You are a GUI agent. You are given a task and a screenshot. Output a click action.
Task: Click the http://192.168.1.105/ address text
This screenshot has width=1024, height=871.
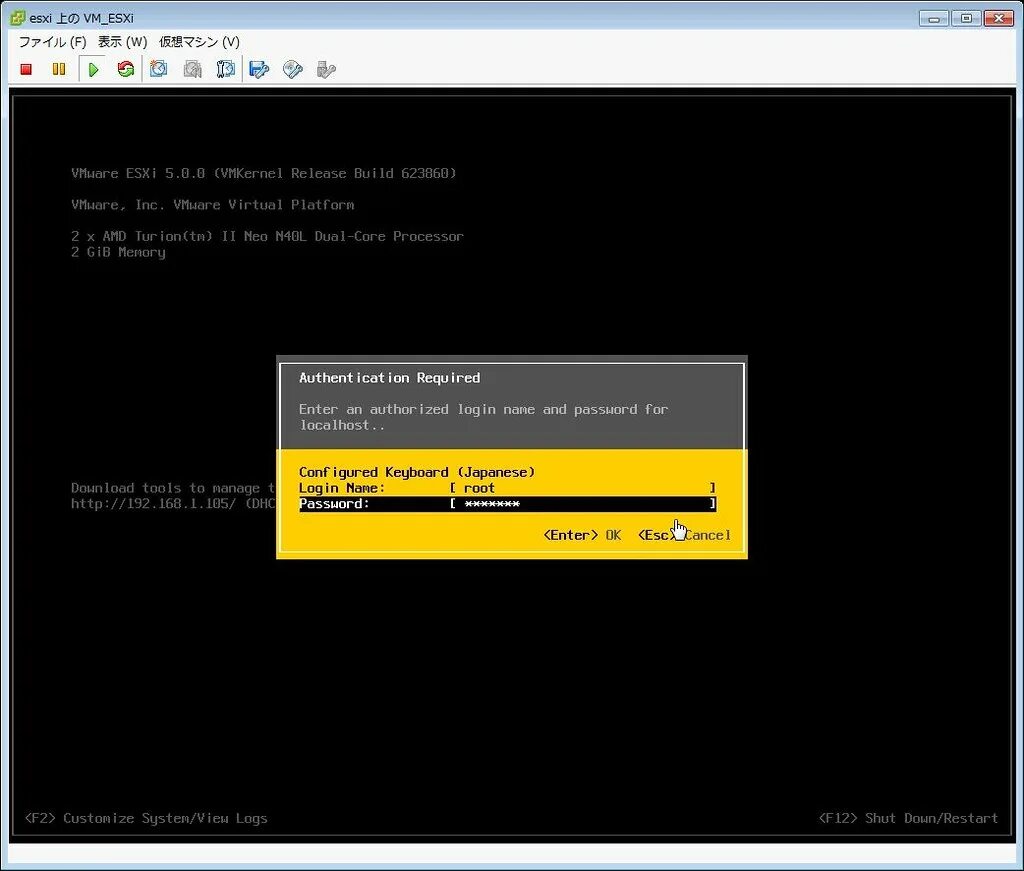(x=153, y=504)
